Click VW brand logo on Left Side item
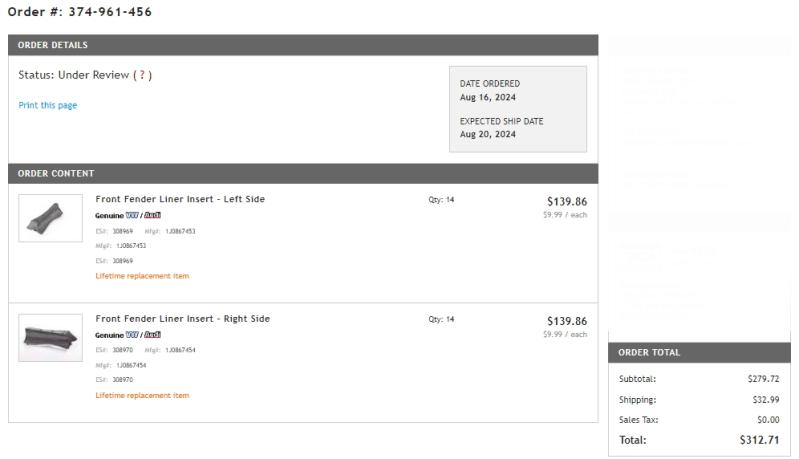 (132, 215)
